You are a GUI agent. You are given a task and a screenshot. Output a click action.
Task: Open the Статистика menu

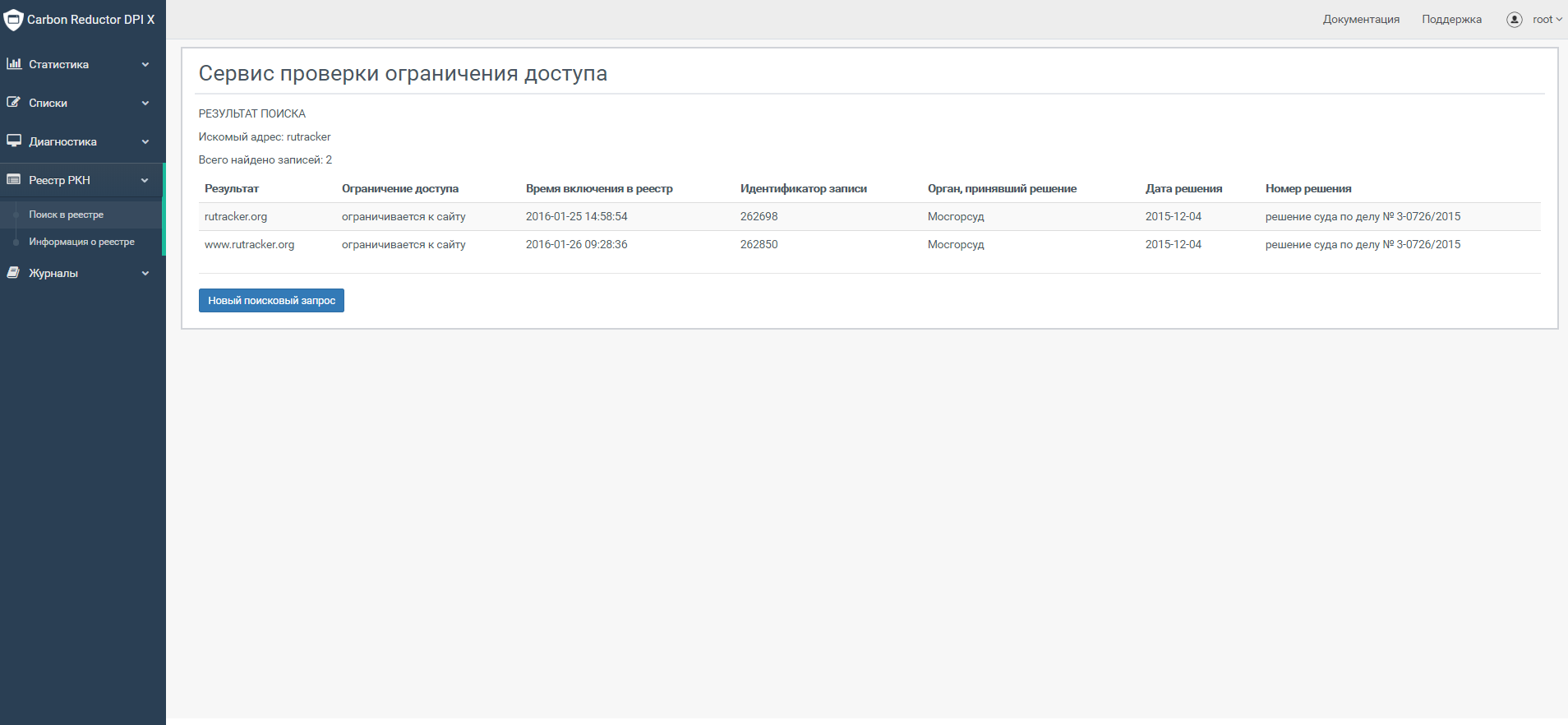tap(82, 64)
